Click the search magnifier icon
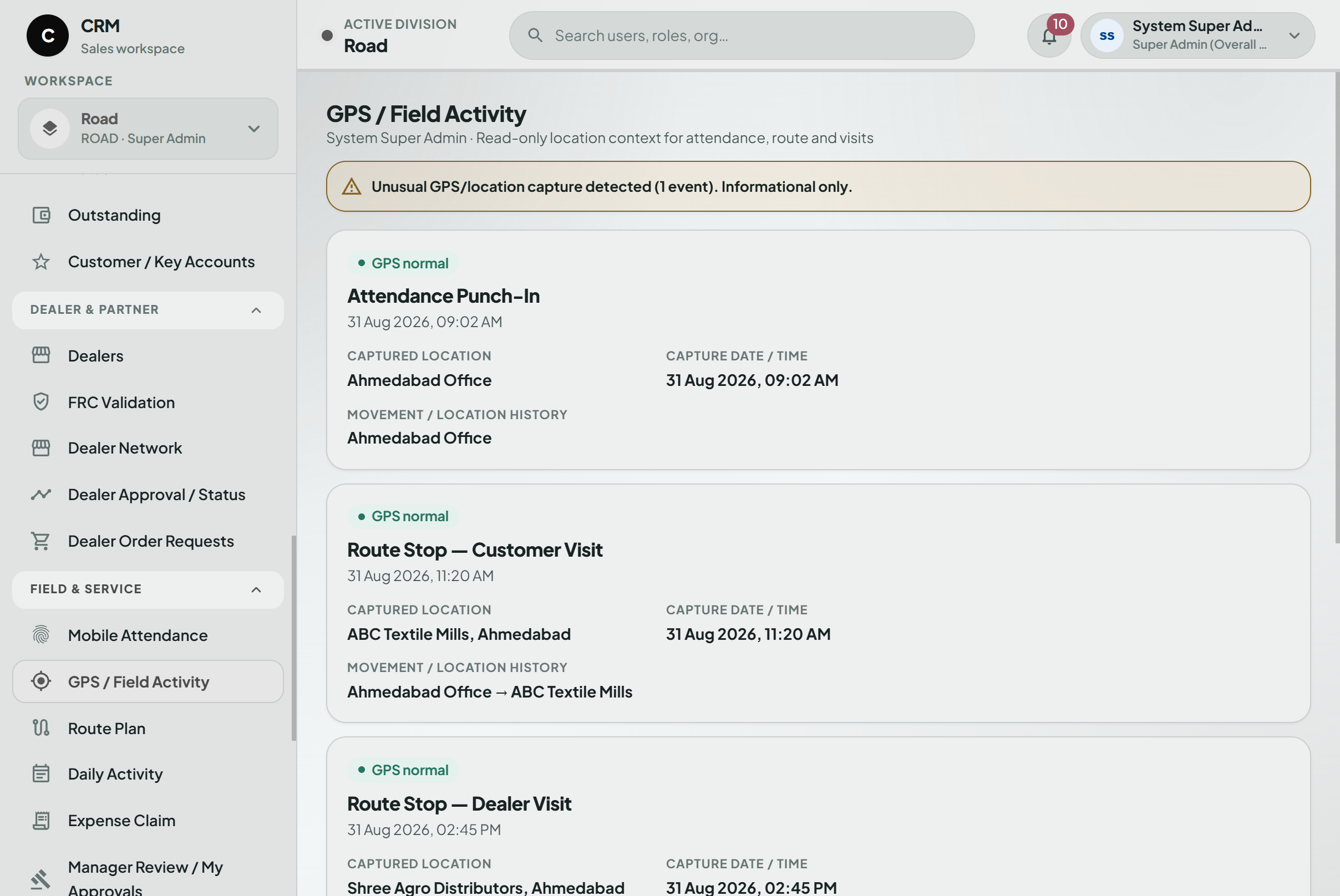1340x896 pixels. click(535, 35)
